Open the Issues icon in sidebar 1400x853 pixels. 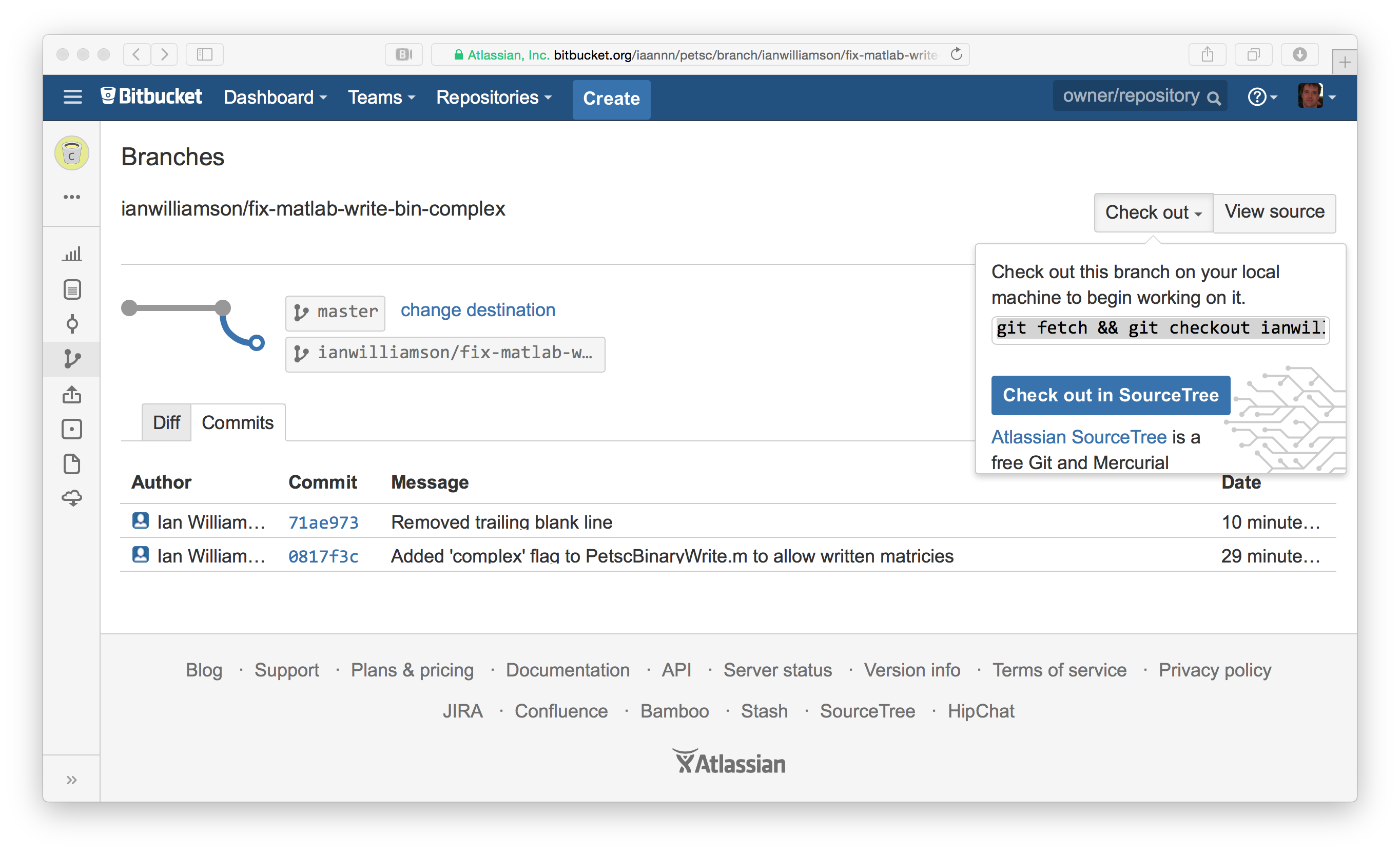72,429
